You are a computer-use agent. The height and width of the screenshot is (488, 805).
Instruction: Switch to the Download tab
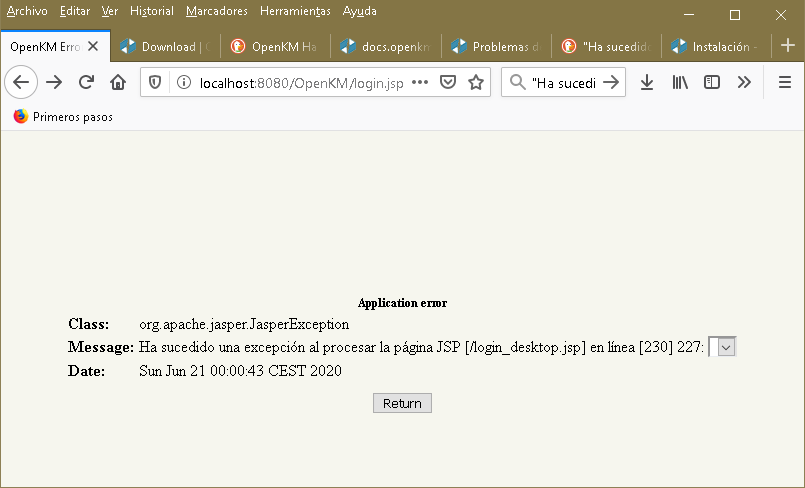(x=165, y=47)
